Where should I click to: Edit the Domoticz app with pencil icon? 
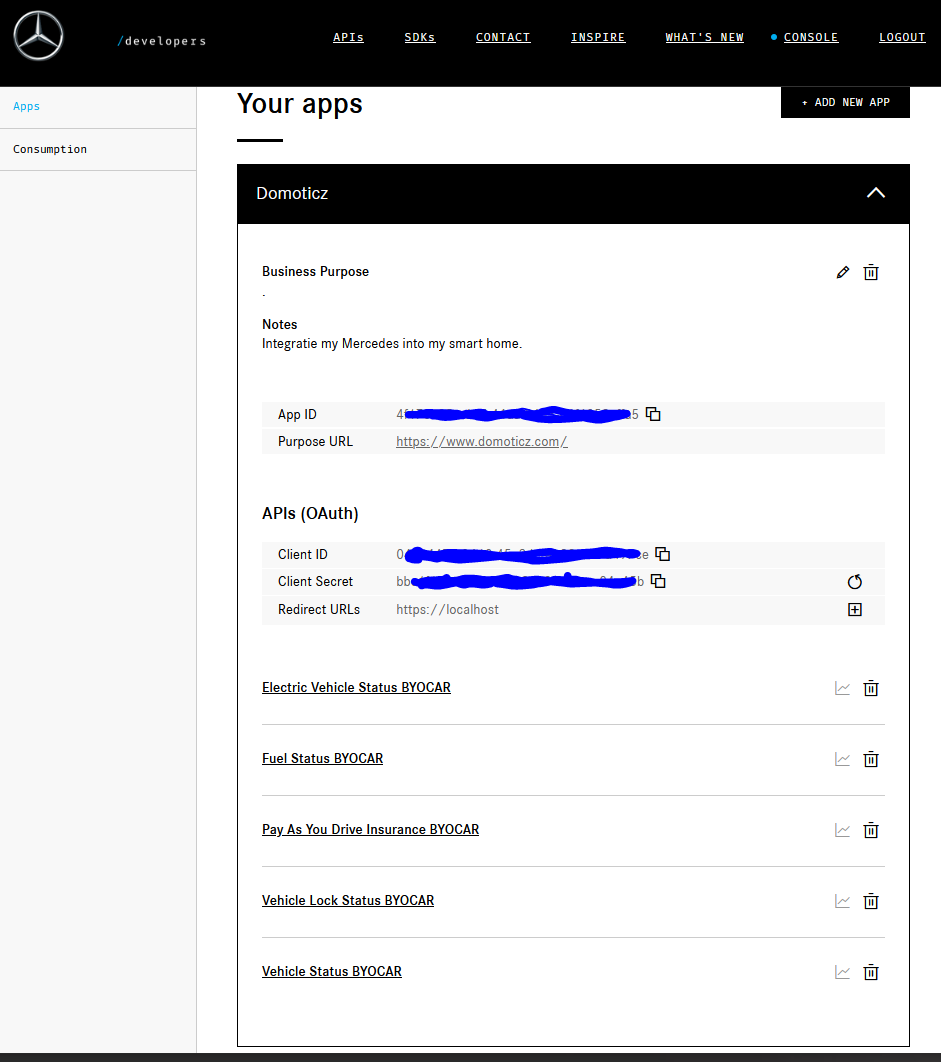842,272
